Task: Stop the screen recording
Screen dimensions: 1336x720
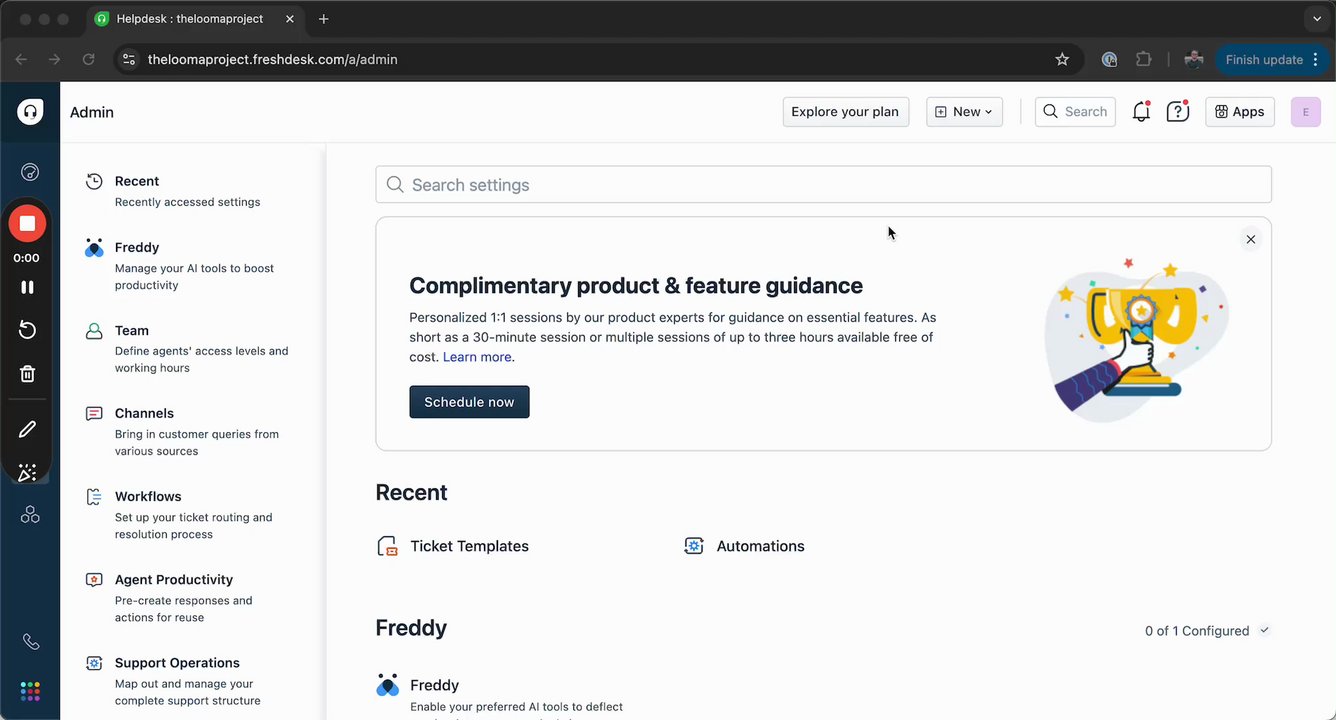Action: coord(28,224)
